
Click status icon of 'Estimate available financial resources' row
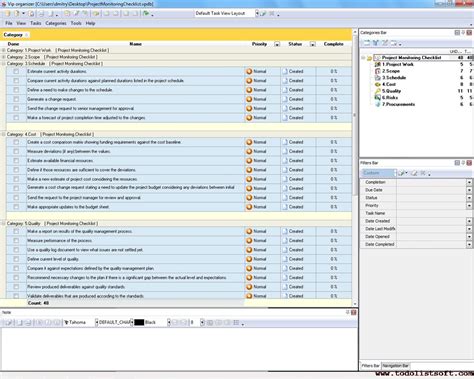pos(285,161)
